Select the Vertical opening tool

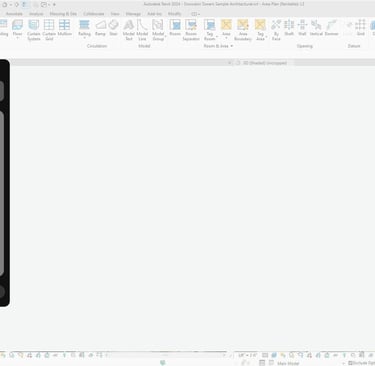316,28
